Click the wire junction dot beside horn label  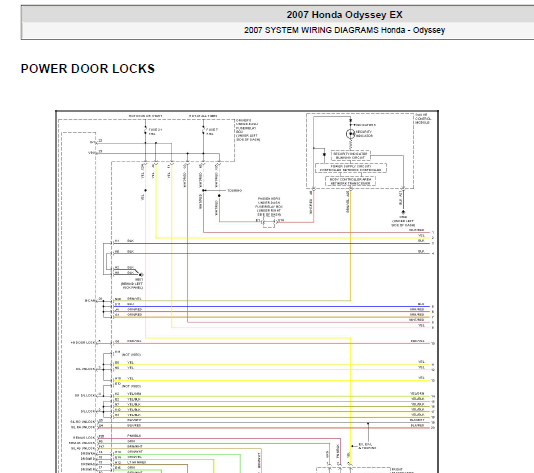(203, 190)
